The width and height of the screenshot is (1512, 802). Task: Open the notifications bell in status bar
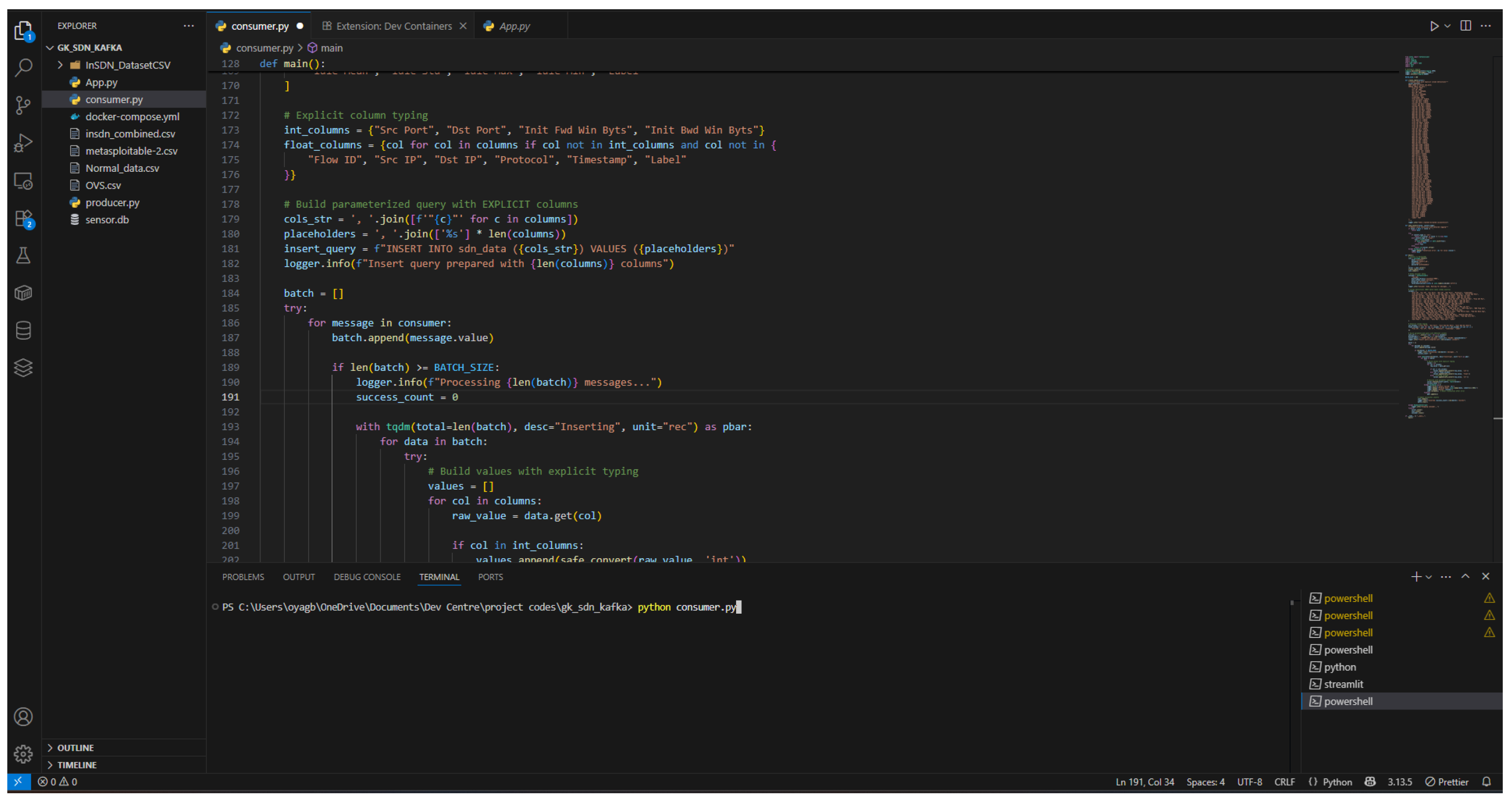tap(1486, 782)
